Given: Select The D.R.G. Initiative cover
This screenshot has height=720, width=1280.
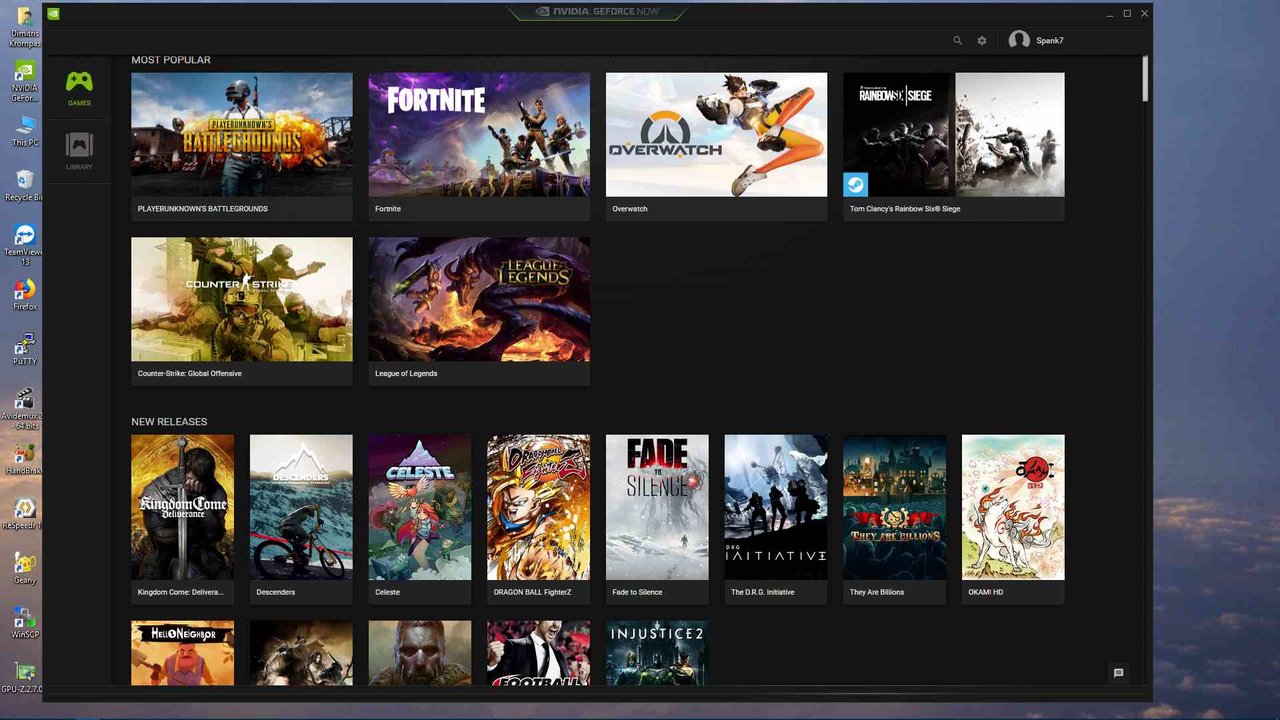Looking at the screenshot, I should pos(776,507).
